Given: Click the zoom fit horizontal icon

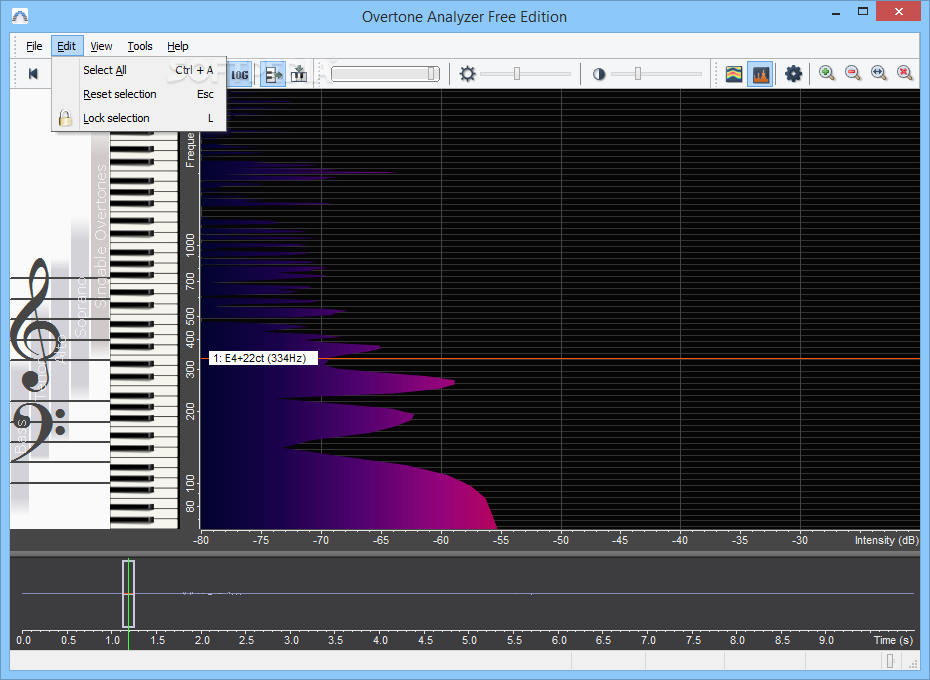Looking at the screenshot, I should point(878,73).
